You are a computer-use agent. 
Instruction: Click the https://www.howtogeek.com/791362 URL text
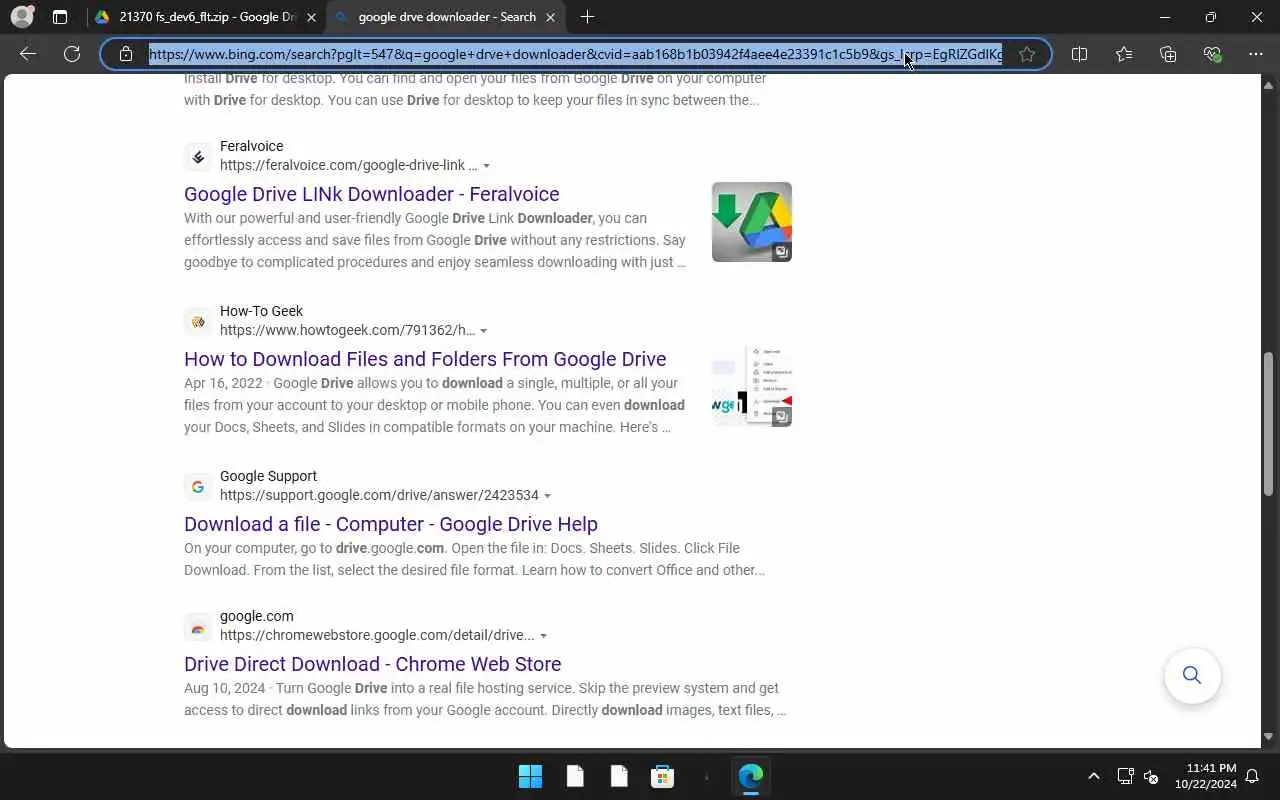coord(347,330)
